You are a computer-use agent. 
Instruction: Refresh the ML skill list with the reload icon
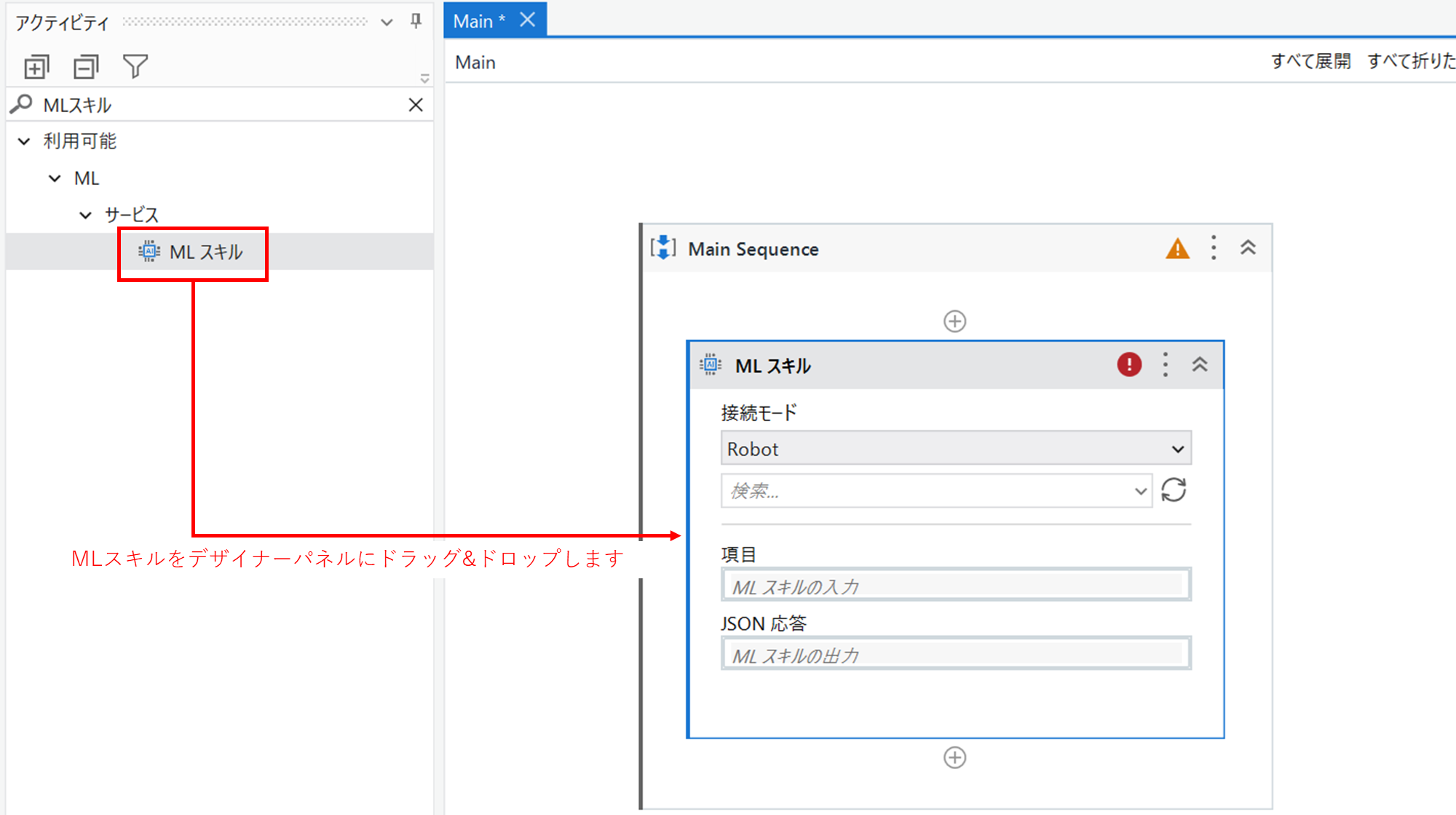(1174, 490)
